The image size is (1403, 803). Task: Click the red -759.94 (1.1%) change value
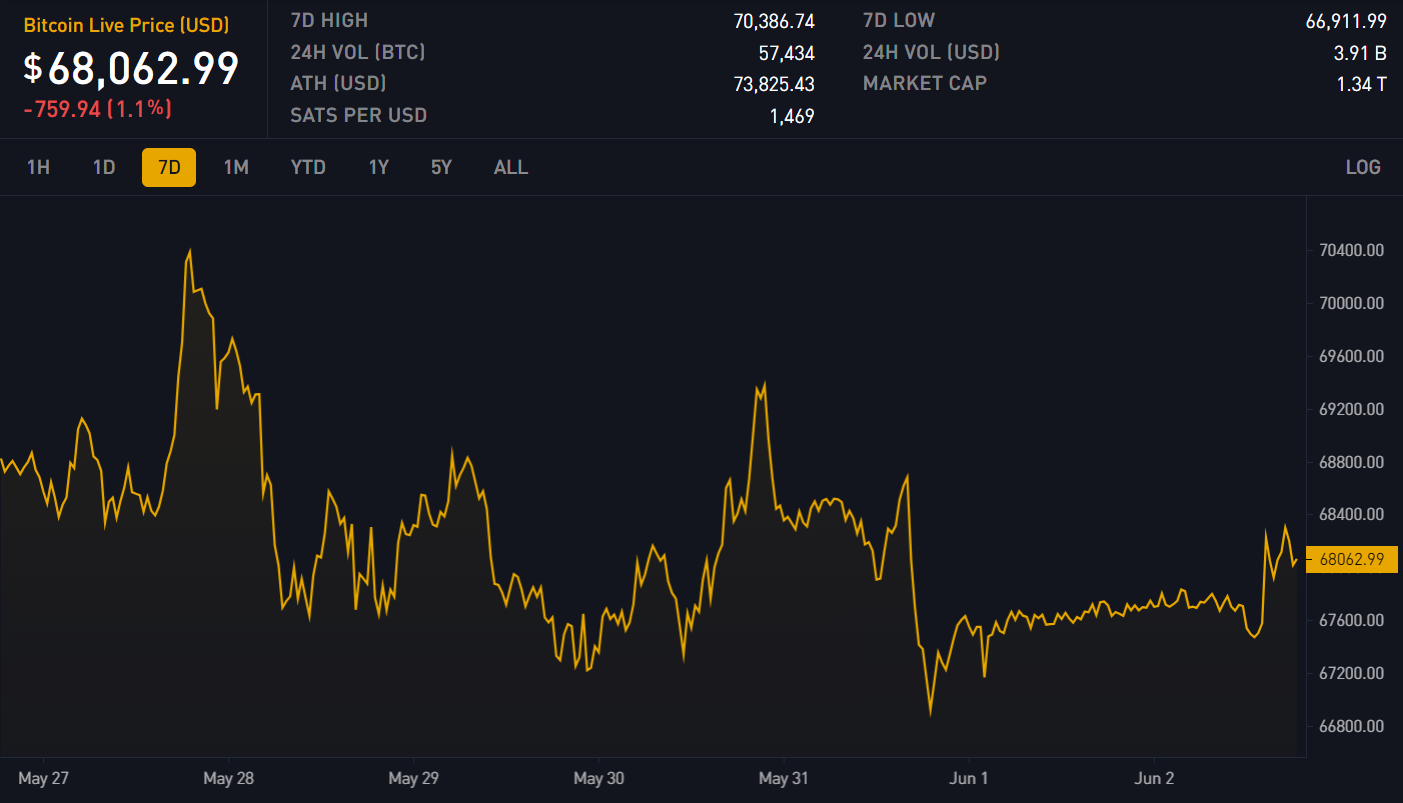coord(98,109)
